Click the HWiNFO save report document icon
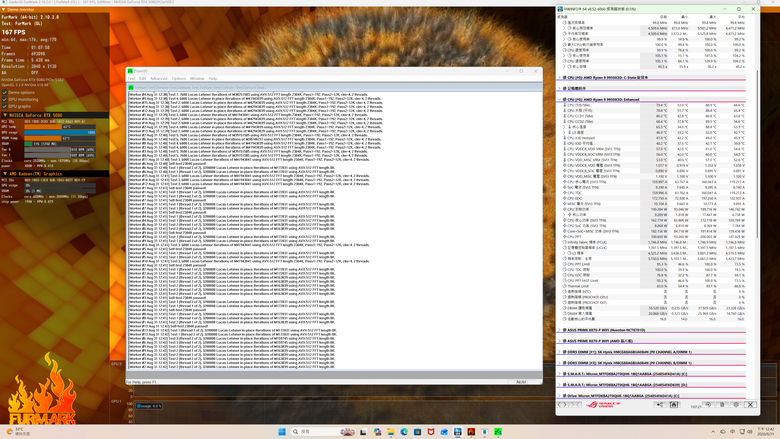Screen dimensions: 780x439 click(x=722, y=405)
